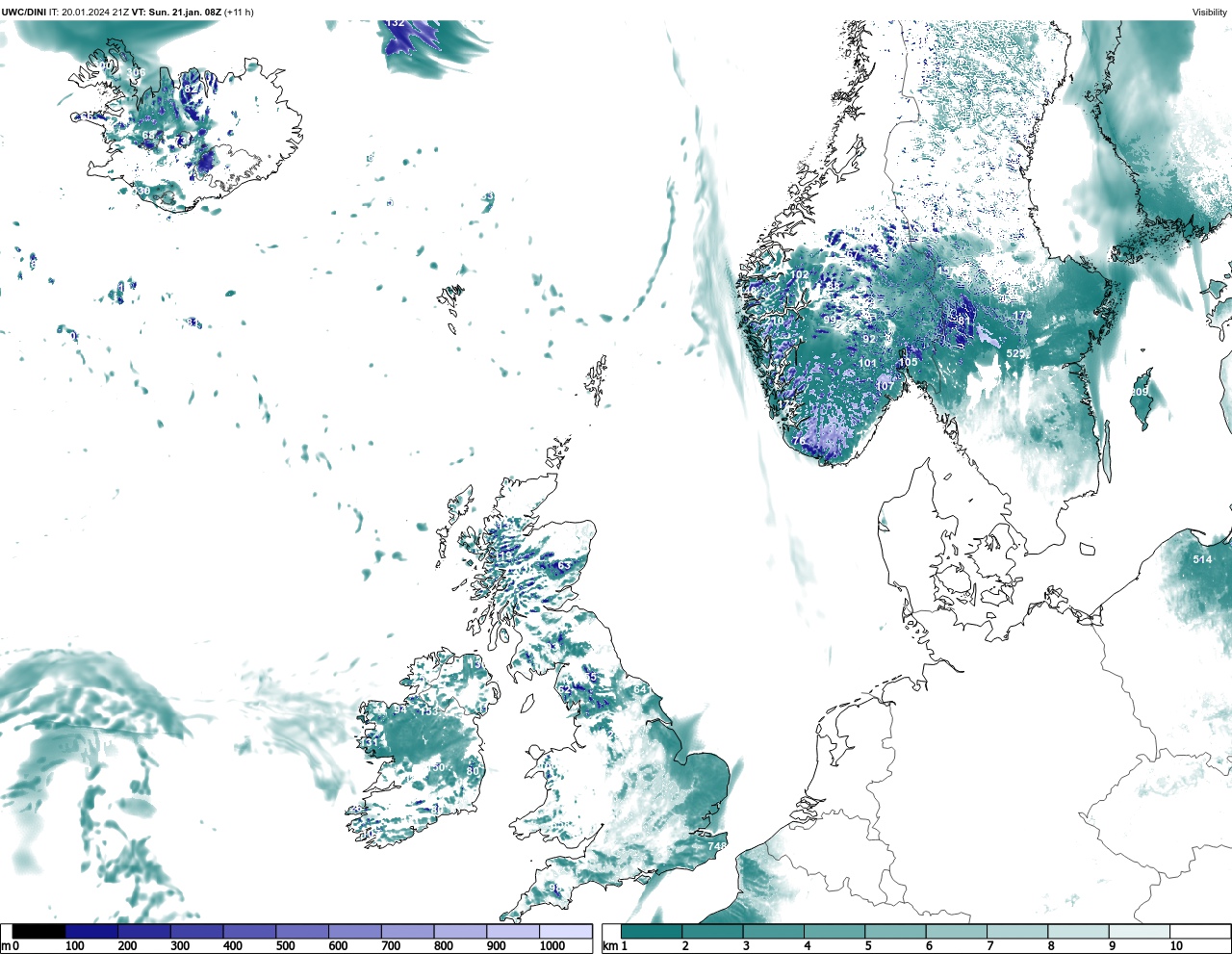
Task: Click the lightest 9–10 km legend swatch
Action: [x=1139, y=932]
